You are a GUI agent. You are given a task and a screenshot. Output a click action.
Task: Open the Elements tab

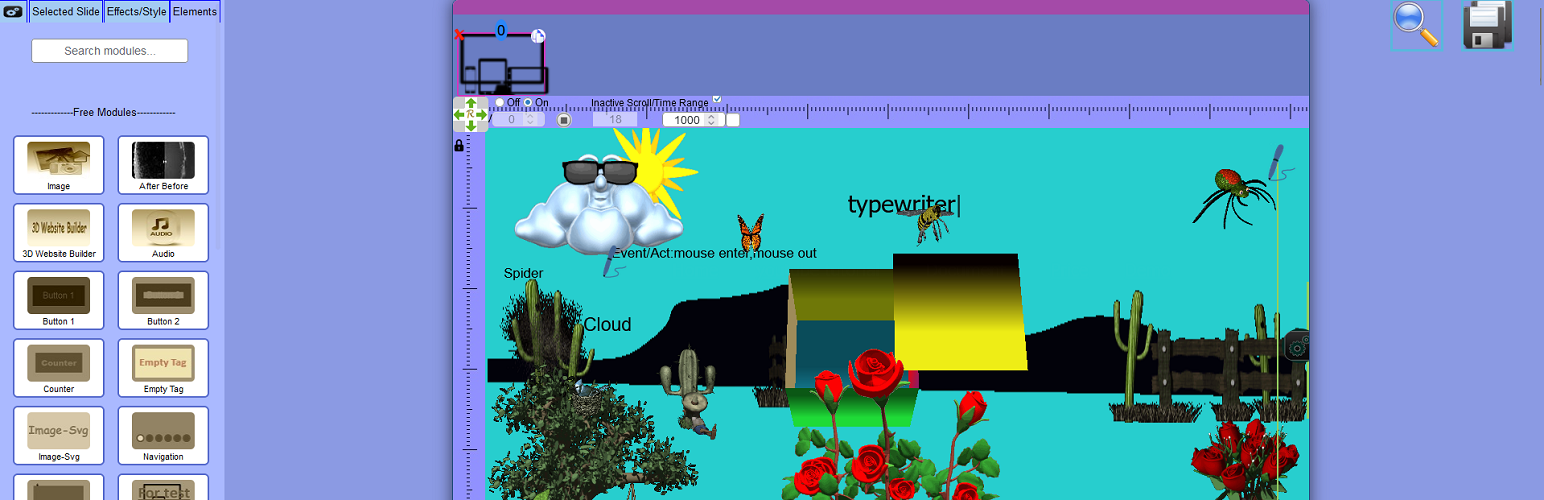click(195, 12)
